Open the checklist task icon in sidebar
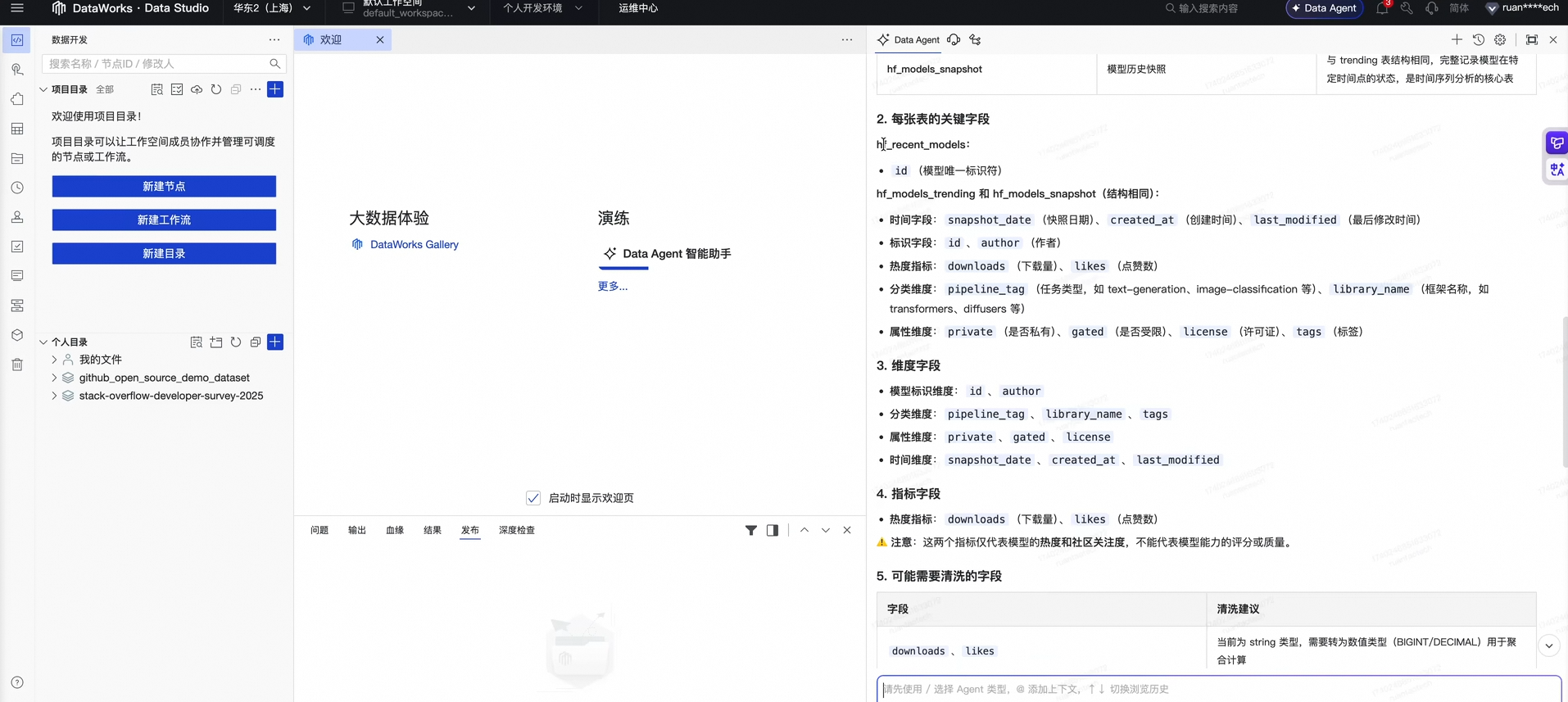 pyautogui.click(x=17, y=247)
